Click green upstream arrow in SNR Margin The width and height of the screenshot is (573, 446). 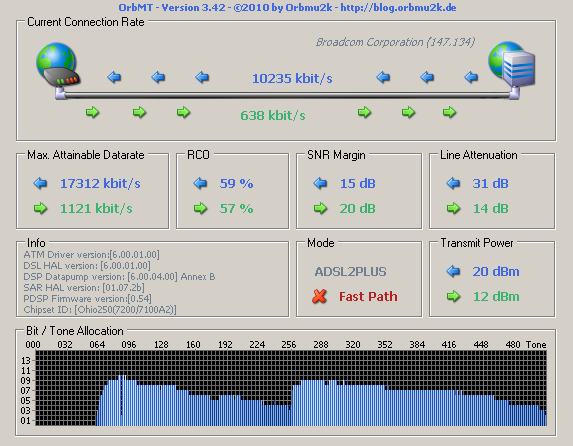pyautogui.click(x=320, y=208)
